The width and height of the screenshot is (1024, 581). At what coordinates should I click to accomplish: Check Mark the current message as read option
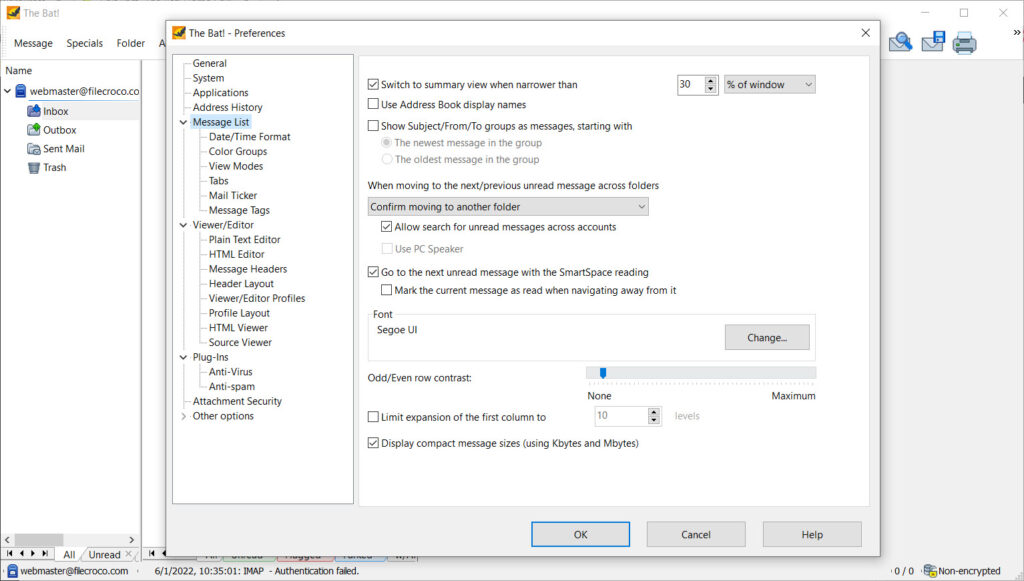387,290
